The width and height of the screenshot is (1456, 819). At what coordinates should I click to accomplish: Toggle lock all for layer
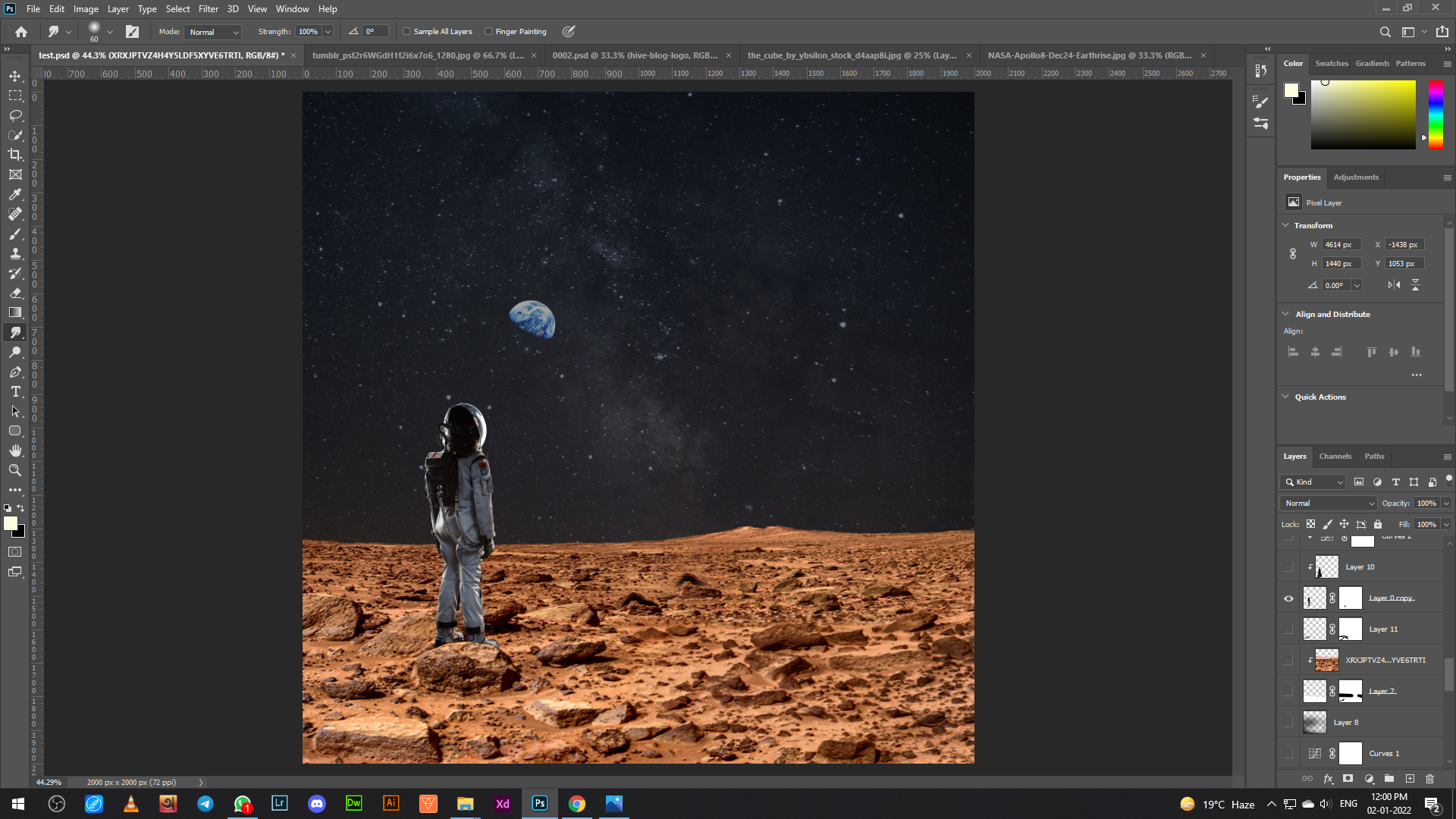[x=1378, y=524]
